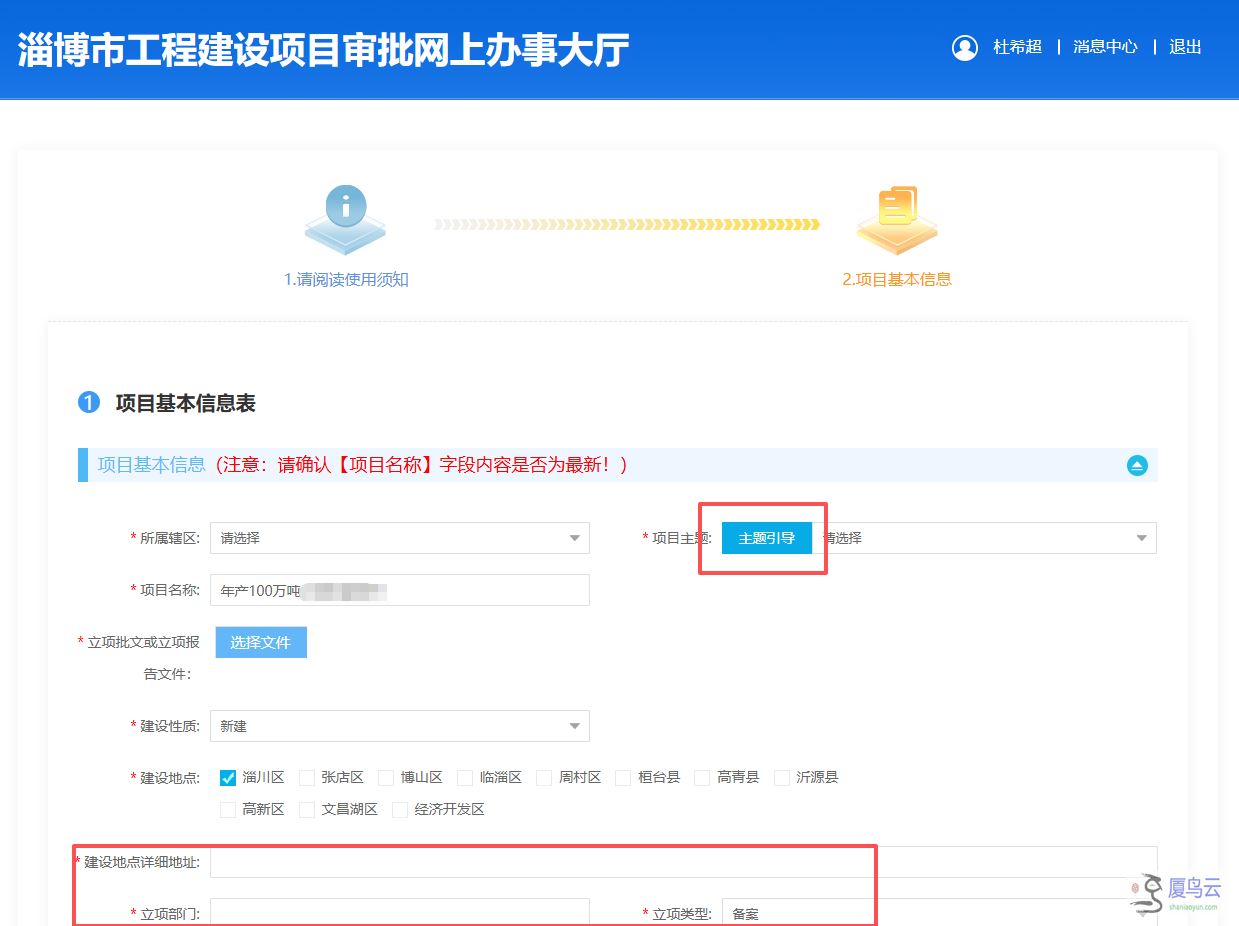Image resolution: width=1239 pixels, height=926 pixels.
Task: Click the username 杜希超 in header
Action: [1017, 47]
